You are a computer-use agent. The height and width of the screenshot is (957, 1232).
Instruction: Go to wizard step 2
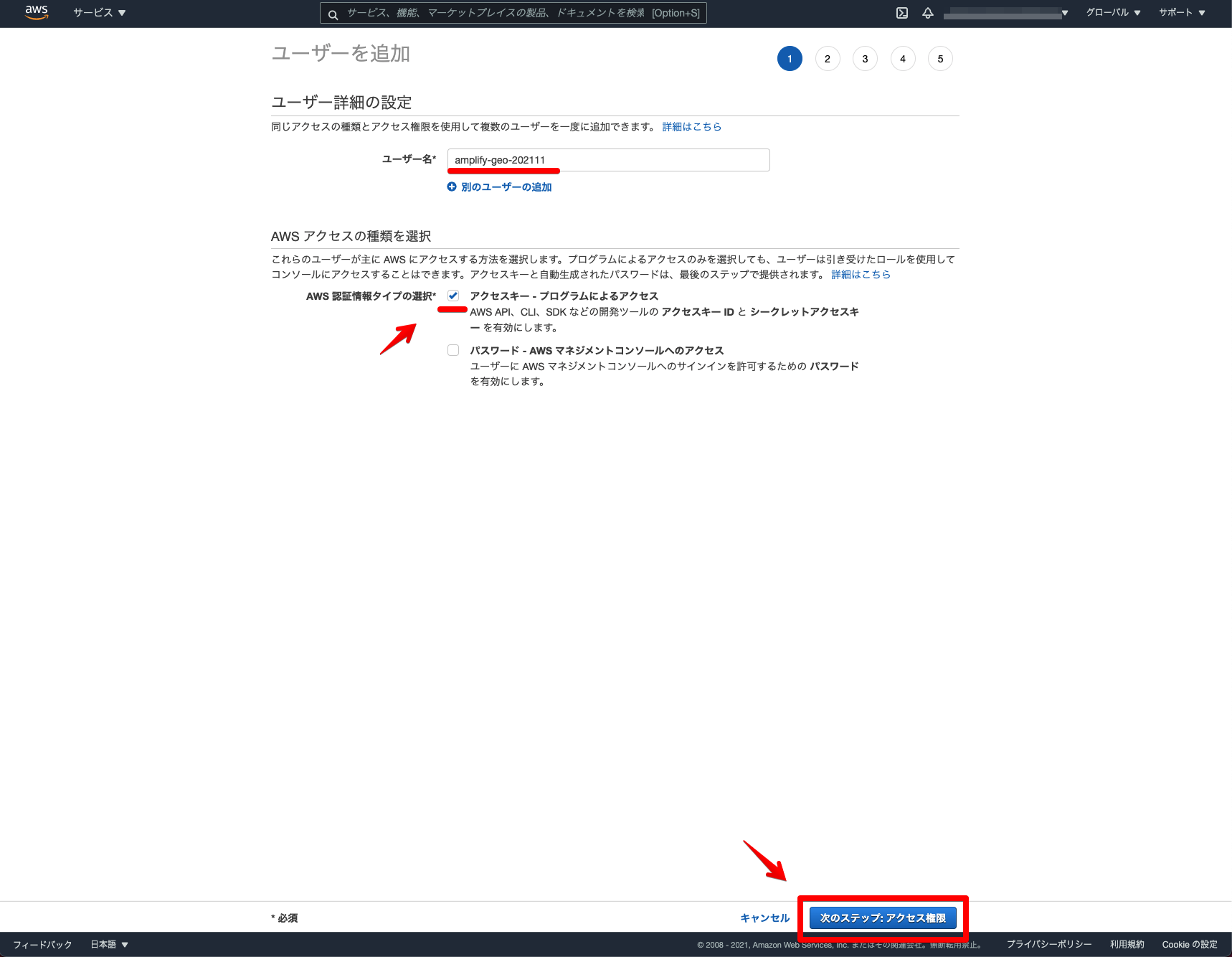coord(828,59)
